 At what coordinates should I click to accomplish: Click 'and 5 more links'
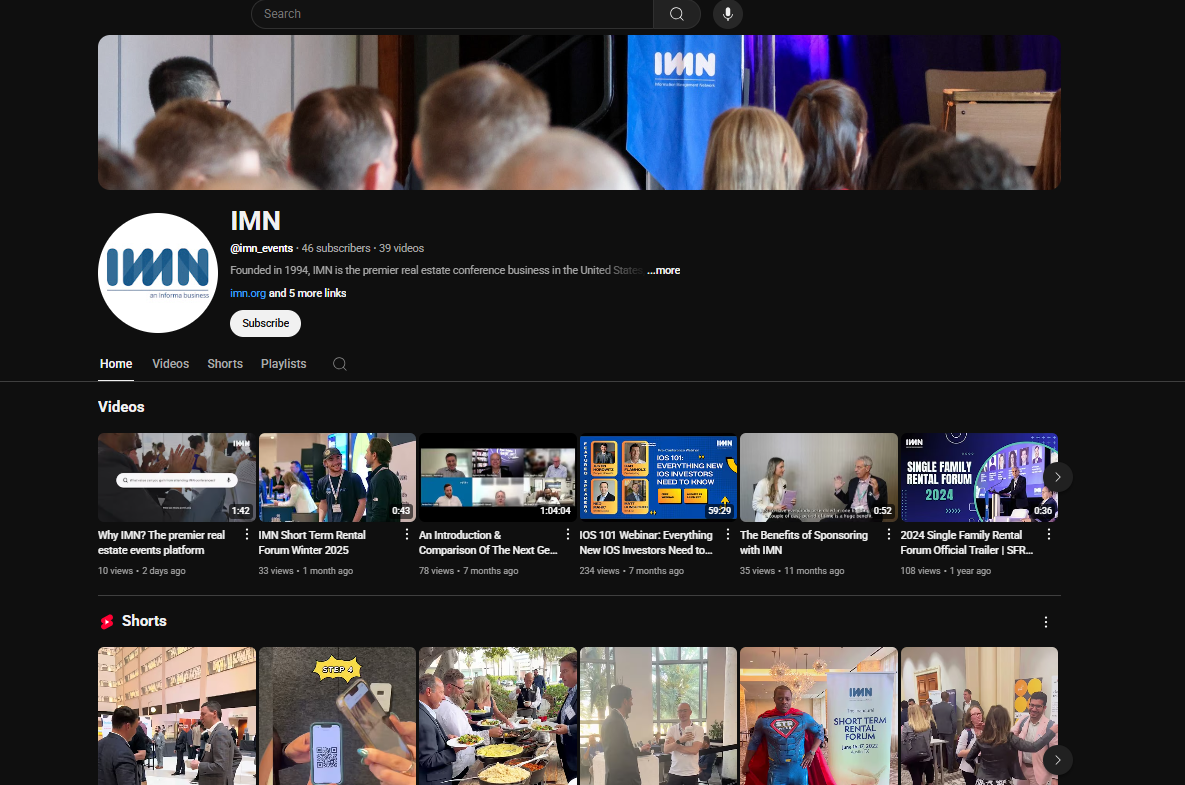click(x=307, y=293)
